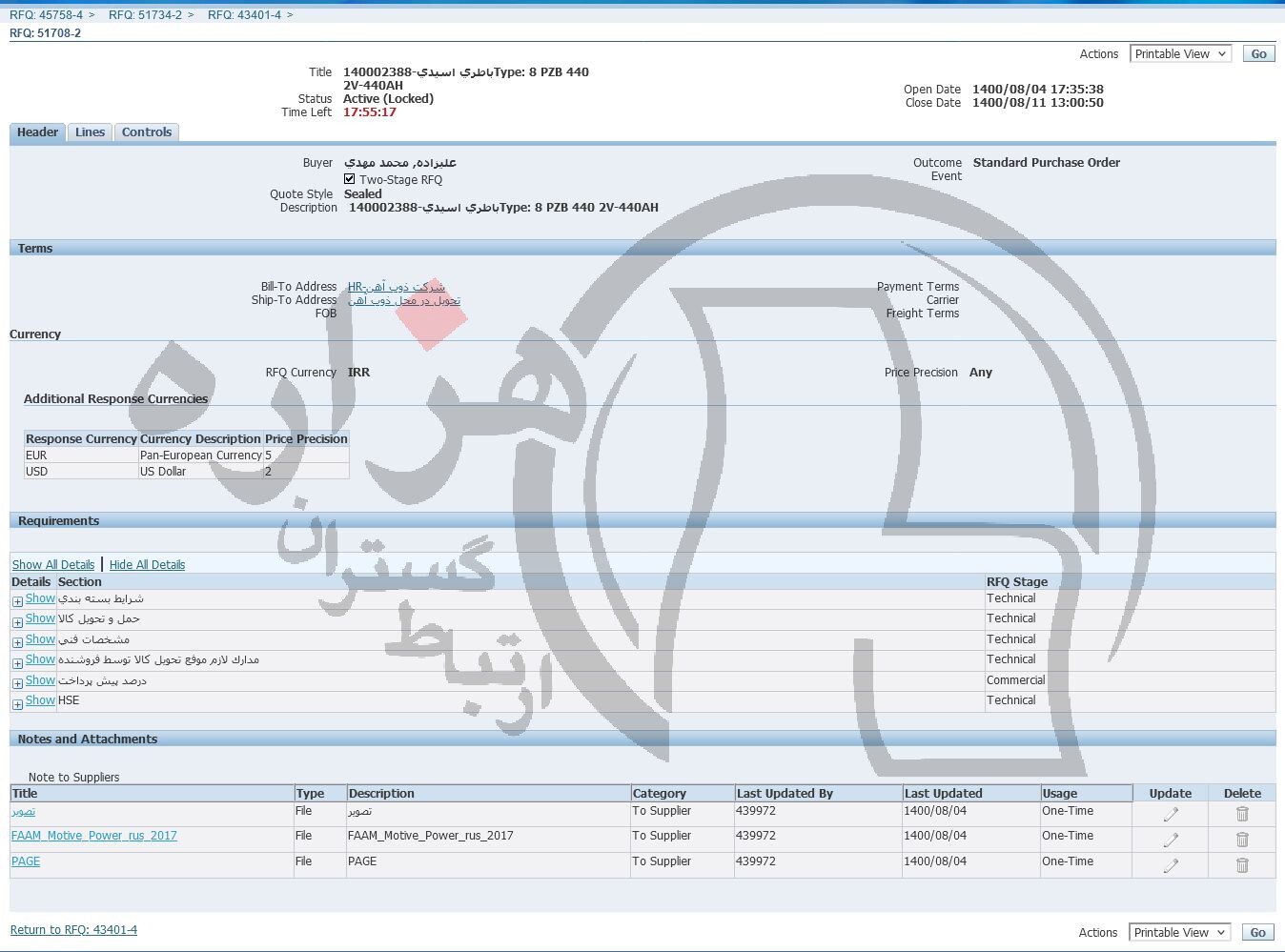Open the bottom Actions Printable View dropdown

point(1180,933)
